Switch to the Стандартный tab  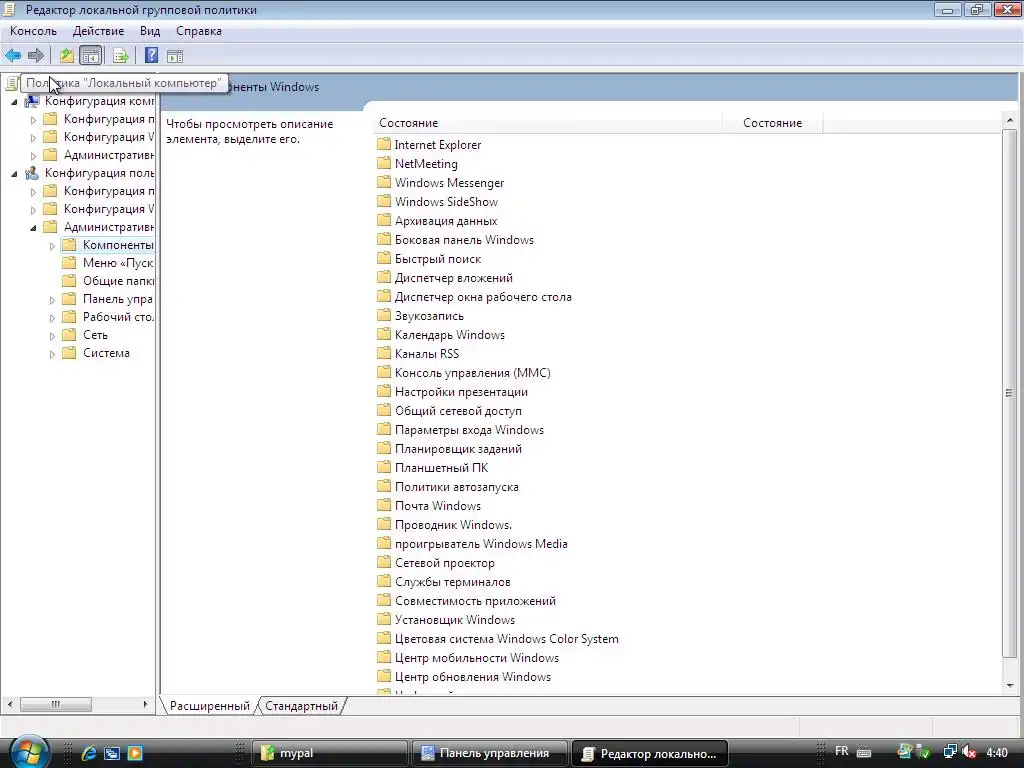pyautogui.click(x=301, y=705)
